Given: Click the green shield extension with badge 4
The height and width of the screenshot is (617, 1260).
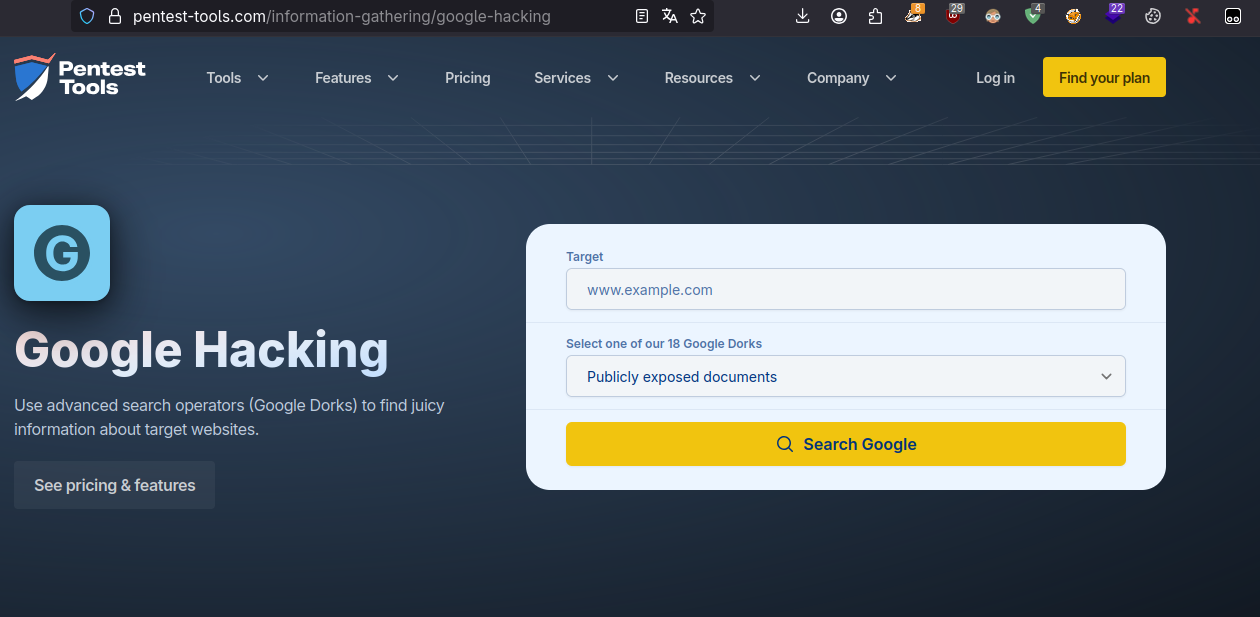Looking at the screenshot, I should tap(1034, 14).
